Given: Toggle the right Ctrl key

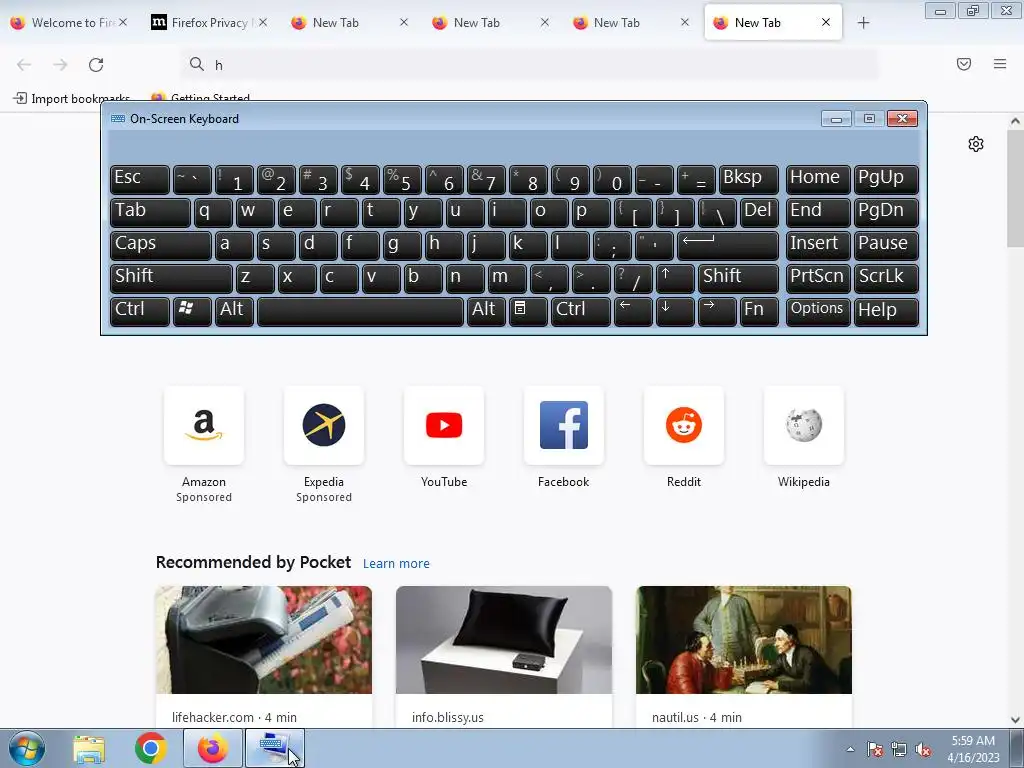Looking at the screenshot, I should [x=581, y=311].
